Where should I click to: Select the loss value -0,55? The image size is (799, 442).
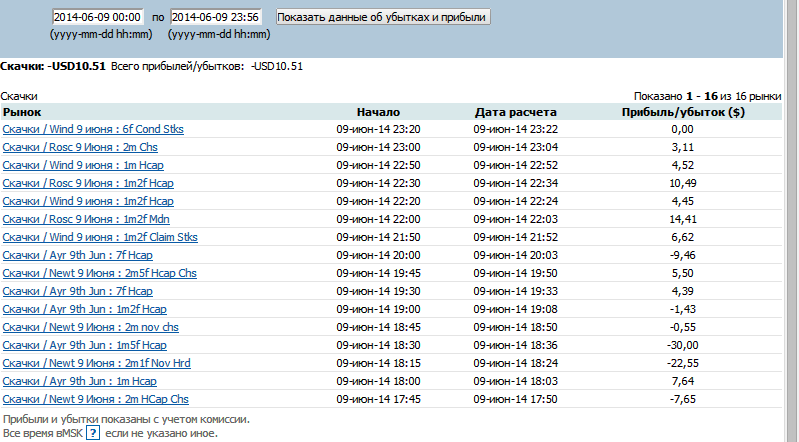tap(683, 327)
